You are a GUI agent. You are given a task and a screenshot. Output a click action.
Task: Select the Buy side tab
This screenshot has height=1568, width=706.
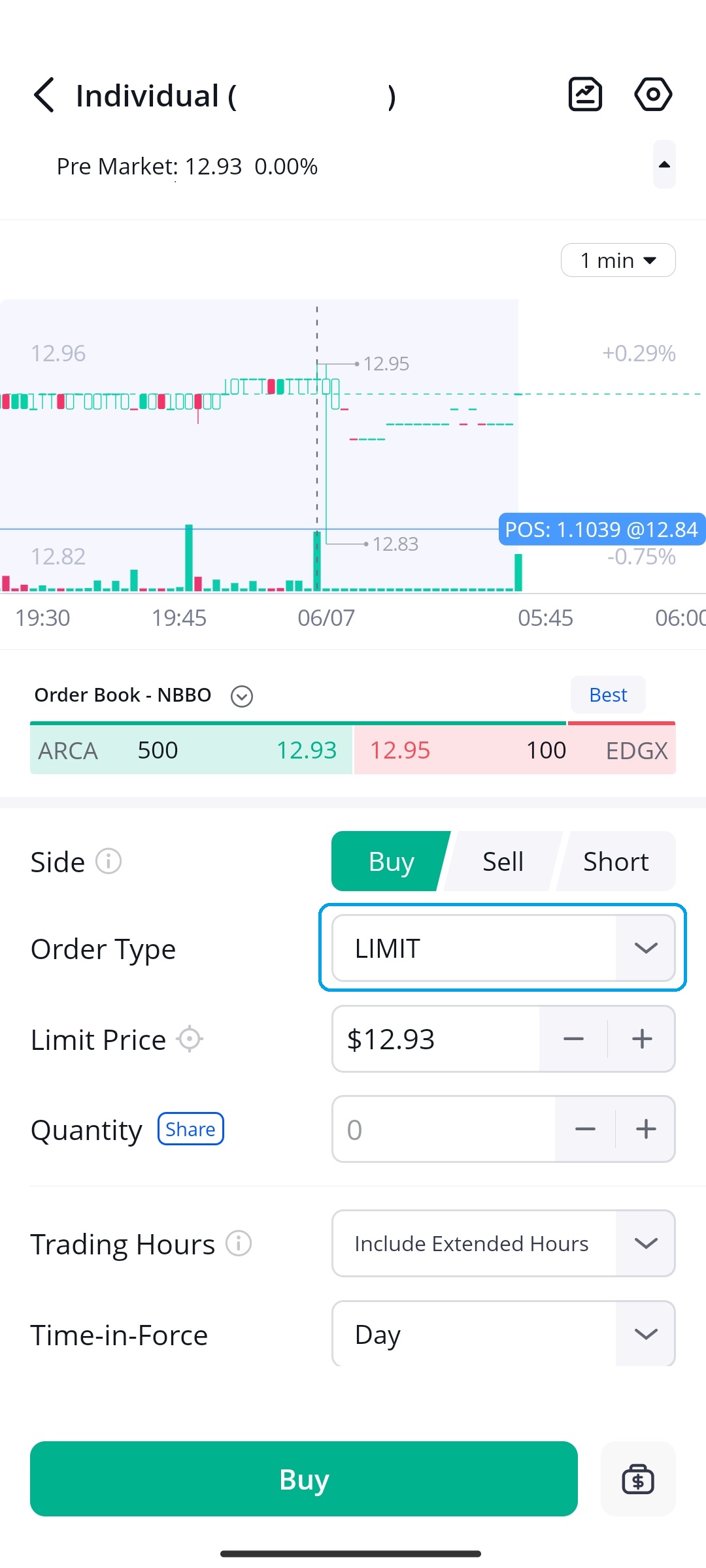[x=391, y=861]
